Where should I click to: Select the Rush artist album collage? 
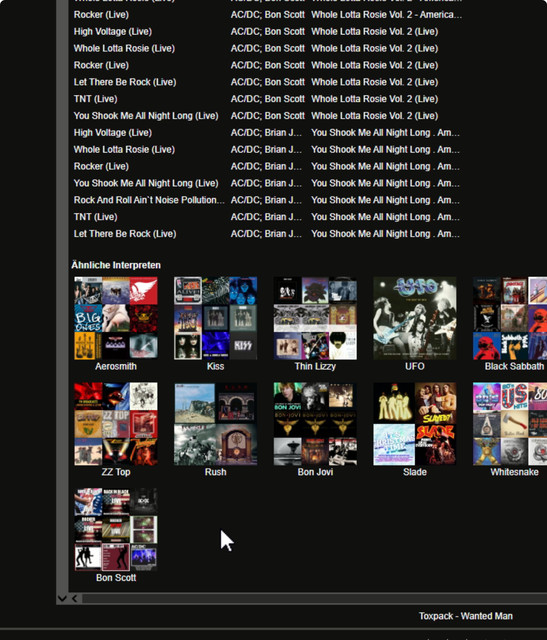coord(216,424)
